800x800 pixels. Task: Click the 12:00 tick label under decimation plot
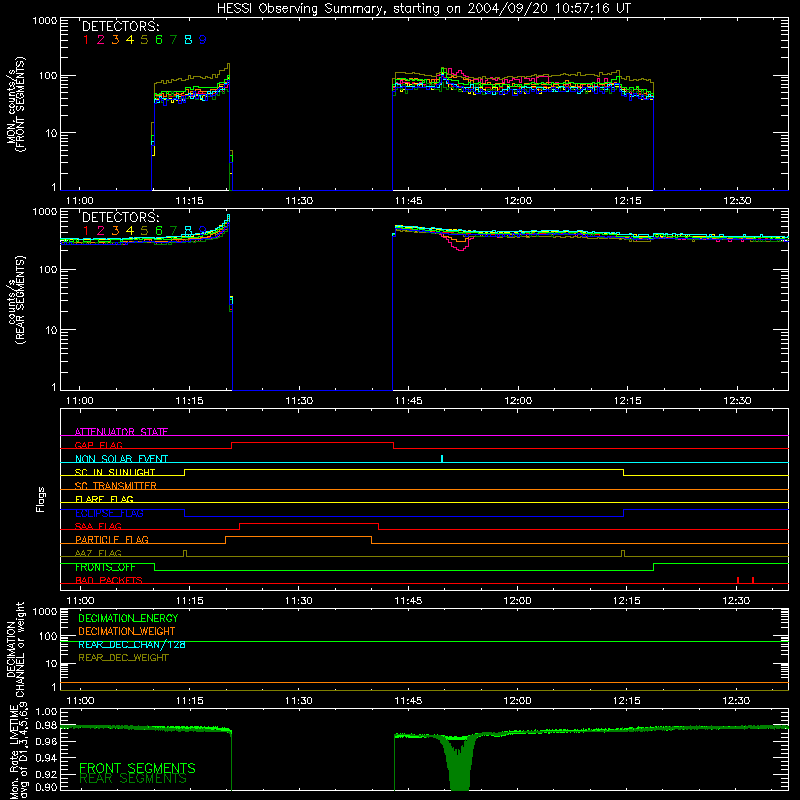tap(517, 701)
